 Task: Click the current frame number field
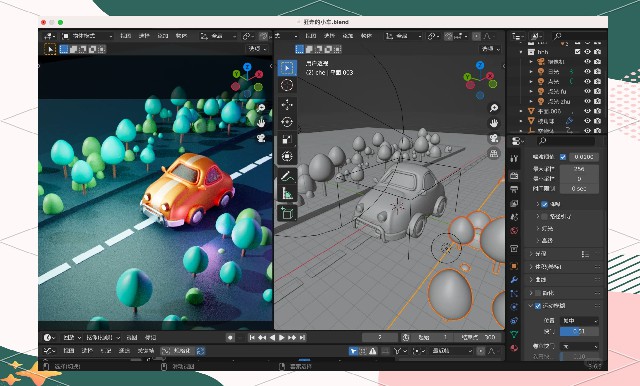(380, 337)
